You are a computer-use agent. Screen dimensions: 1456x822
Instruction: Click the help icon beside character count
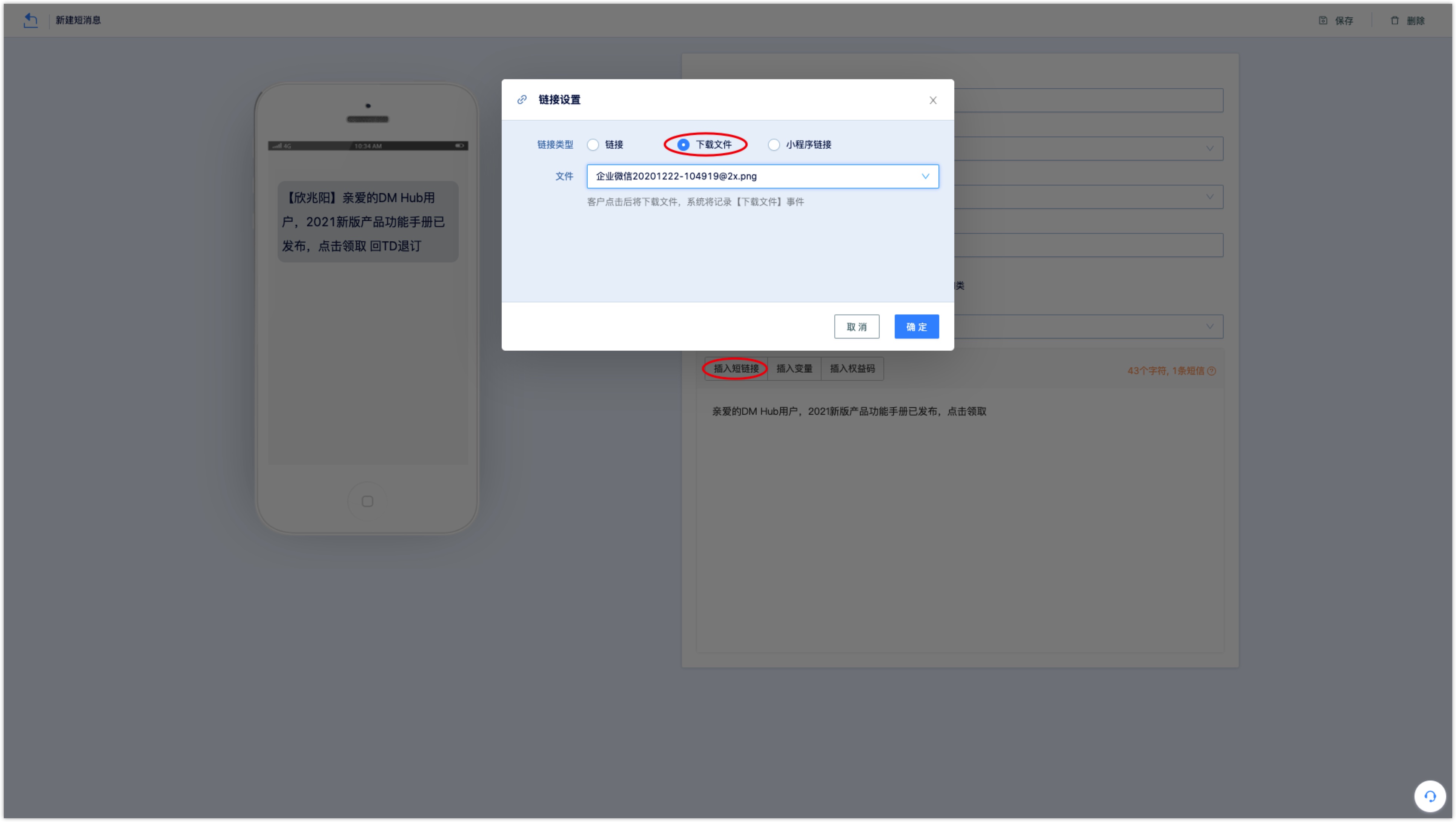[x=1211, y=371]
